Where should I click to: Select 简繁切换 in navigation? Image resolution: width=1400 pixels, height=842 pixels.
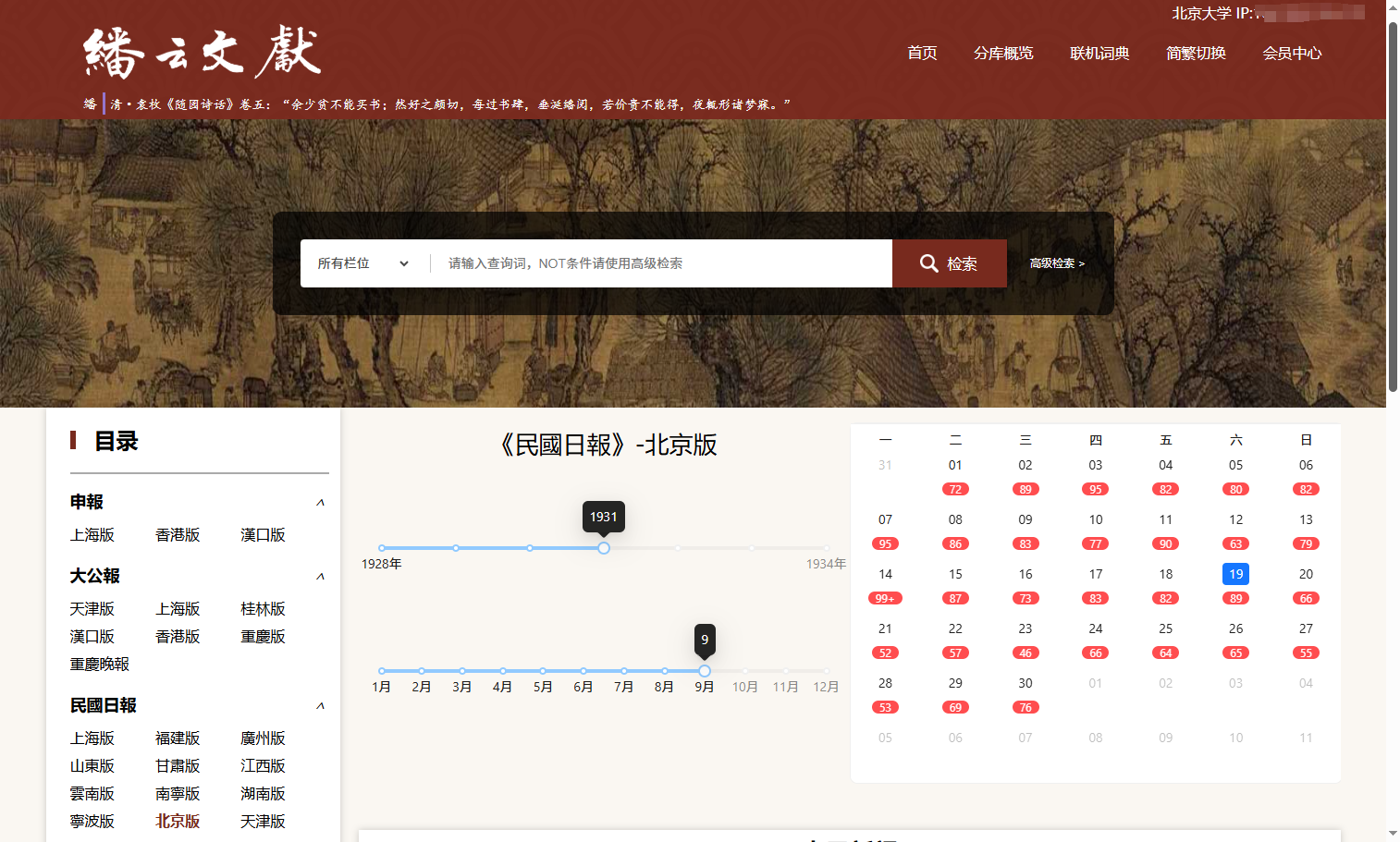(1196, 53)
